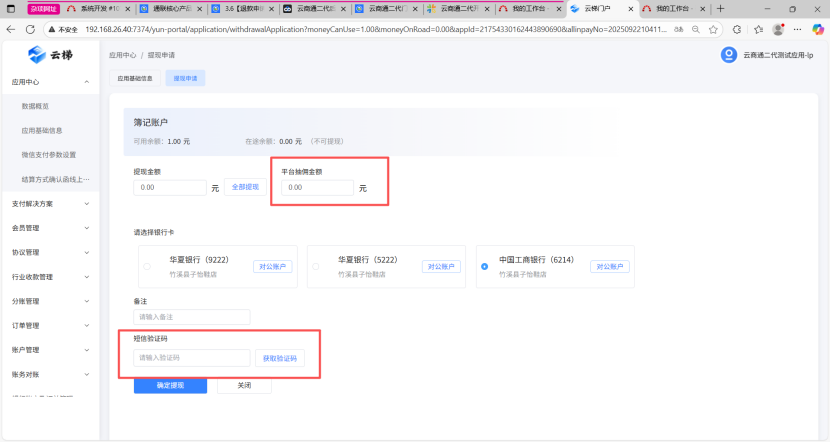Select the 中国工商银行 (6214) radio button
Image resolution: width=830 pixels, height=442 pixels.
click(485, 266)
